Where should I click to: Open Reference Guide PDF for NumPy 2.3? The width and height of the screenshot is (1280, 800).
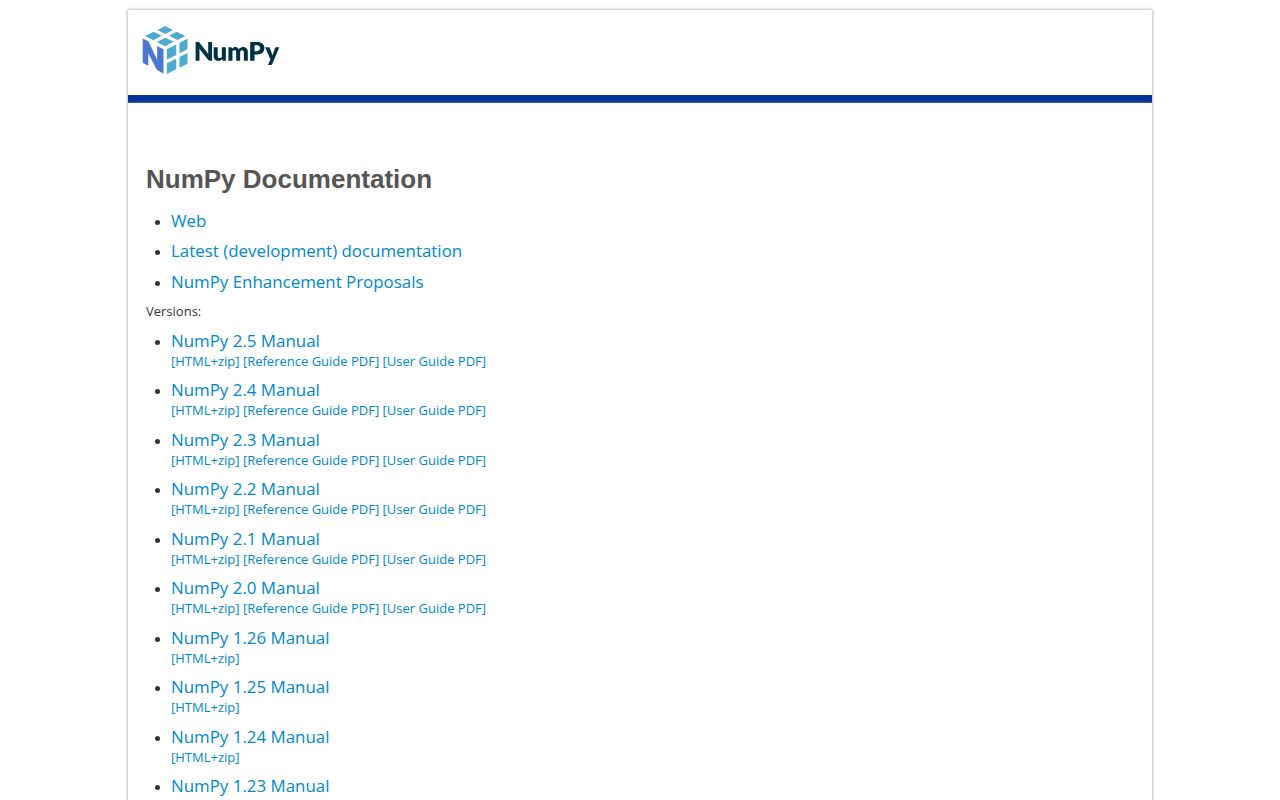311,460
